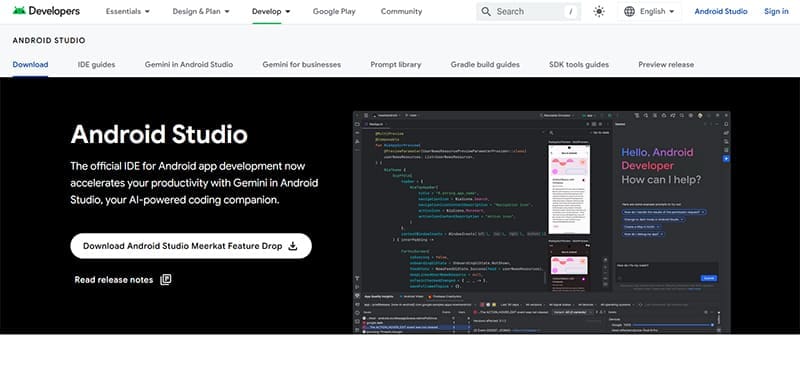Click the blue Submit button in screenshot

709,278
